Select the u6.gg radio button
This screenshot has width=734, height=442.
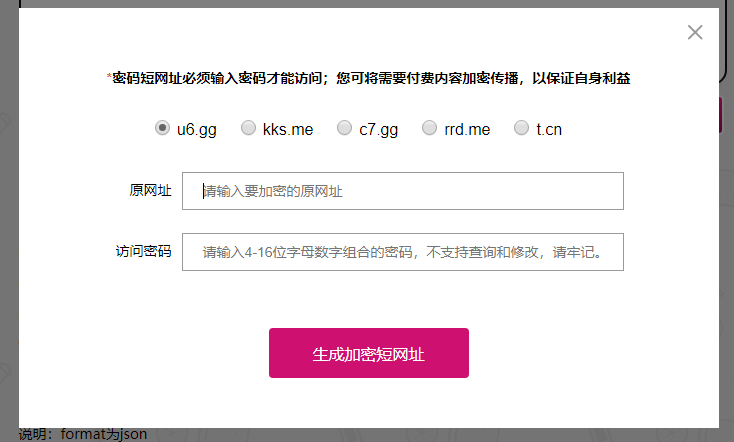(x=162, y=127)
